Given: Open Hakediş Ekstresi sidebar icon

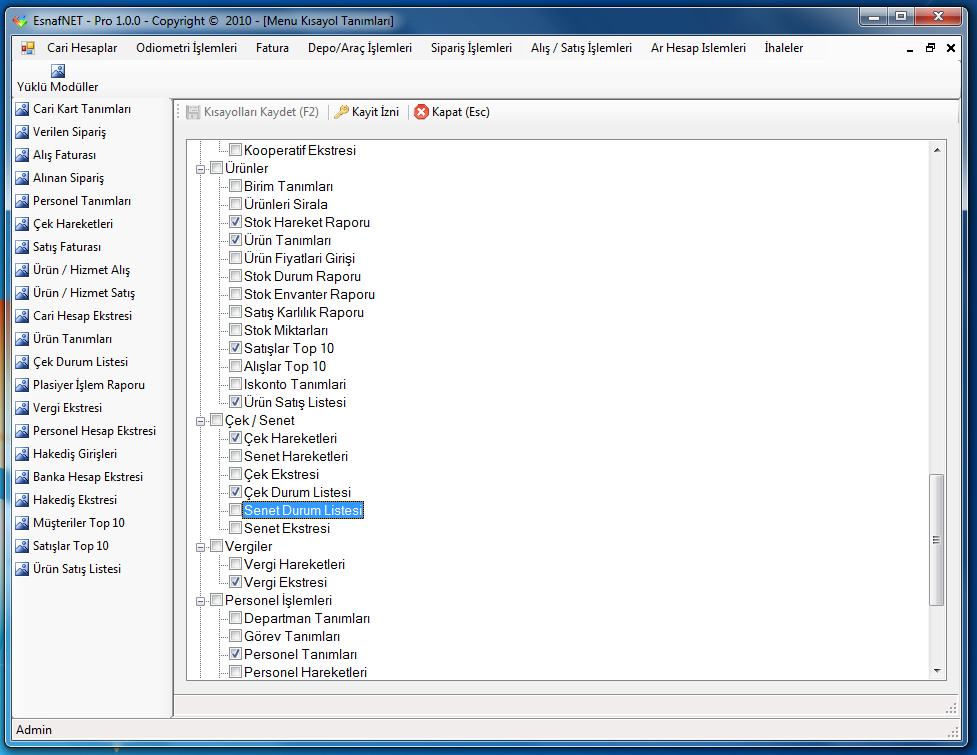Looking at the screenshot, I should [22, 501].
